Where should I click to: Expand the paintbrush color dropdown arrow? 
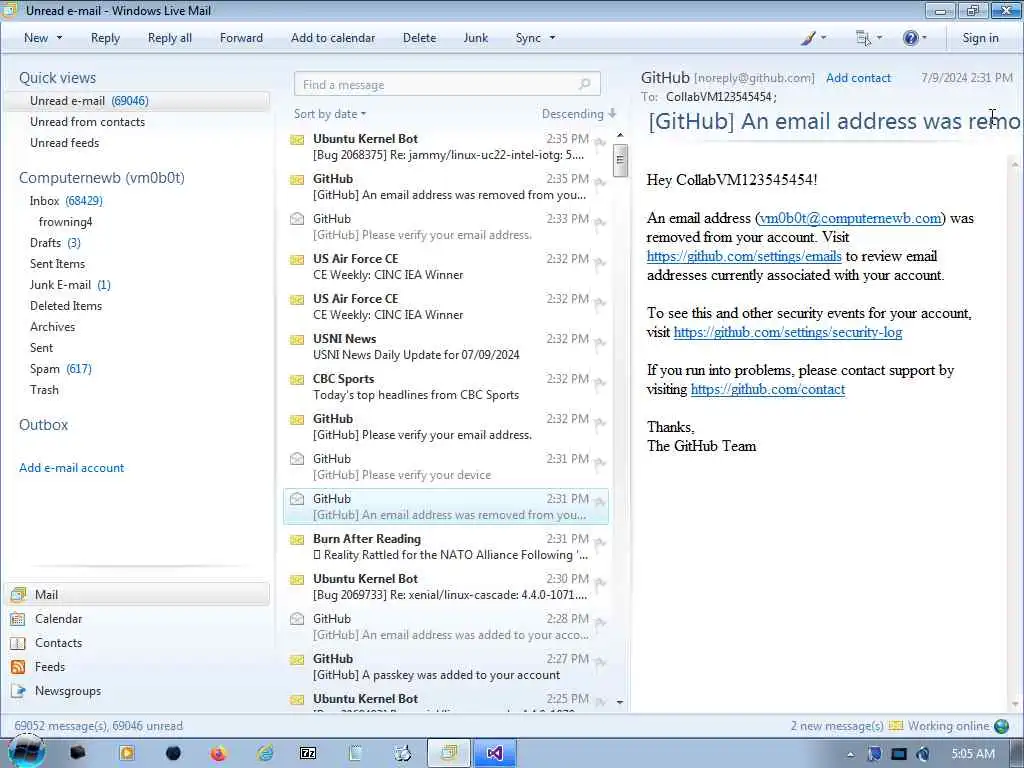823,38
